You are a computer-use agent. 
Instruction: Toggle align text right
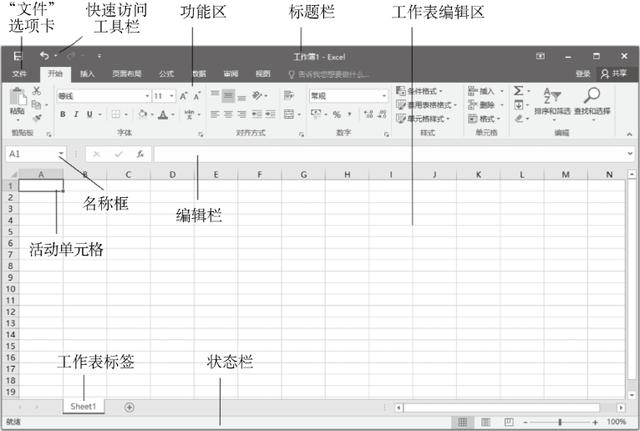(x=242, y=114)
